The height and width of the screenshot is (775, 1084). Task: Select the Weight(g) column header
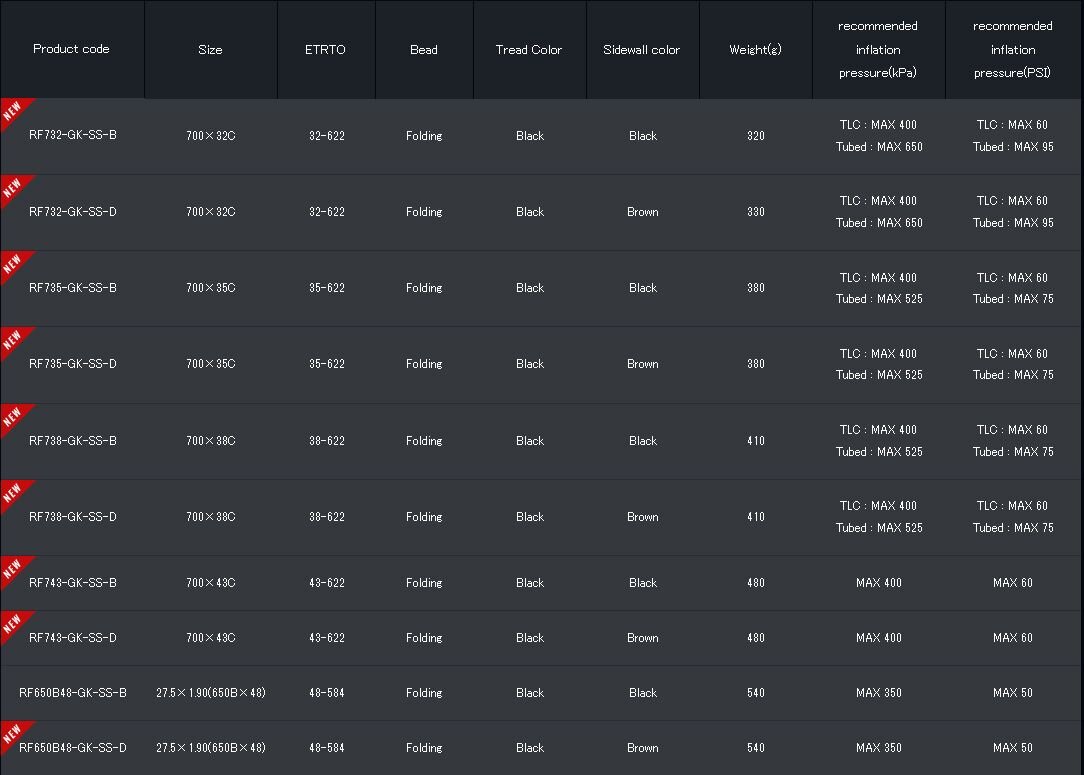pyautogui.click(x=755, y=50)
